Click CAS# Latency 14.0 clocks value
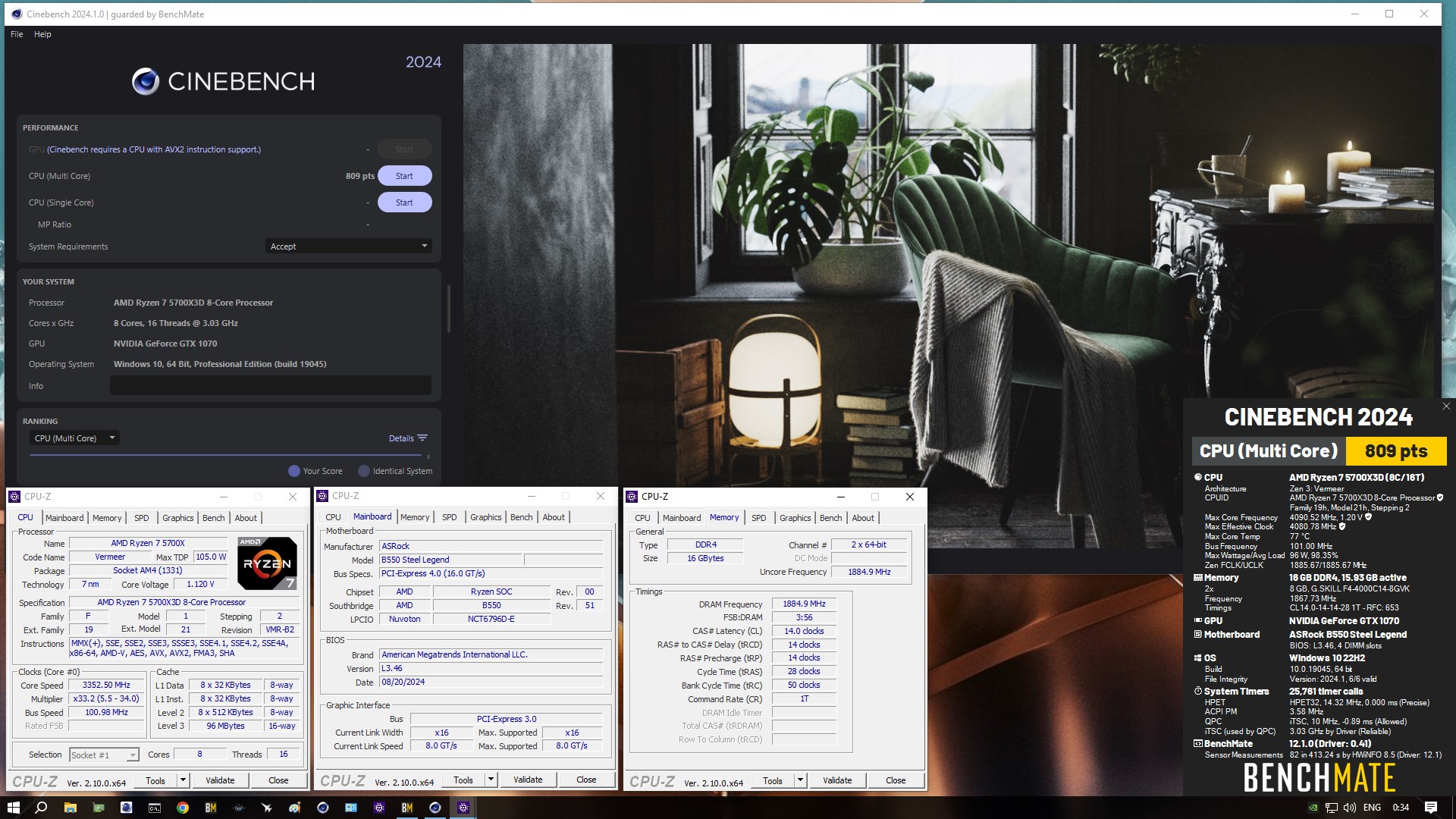The width and height of the screenshot is (1456, 819). pos(804,631)
